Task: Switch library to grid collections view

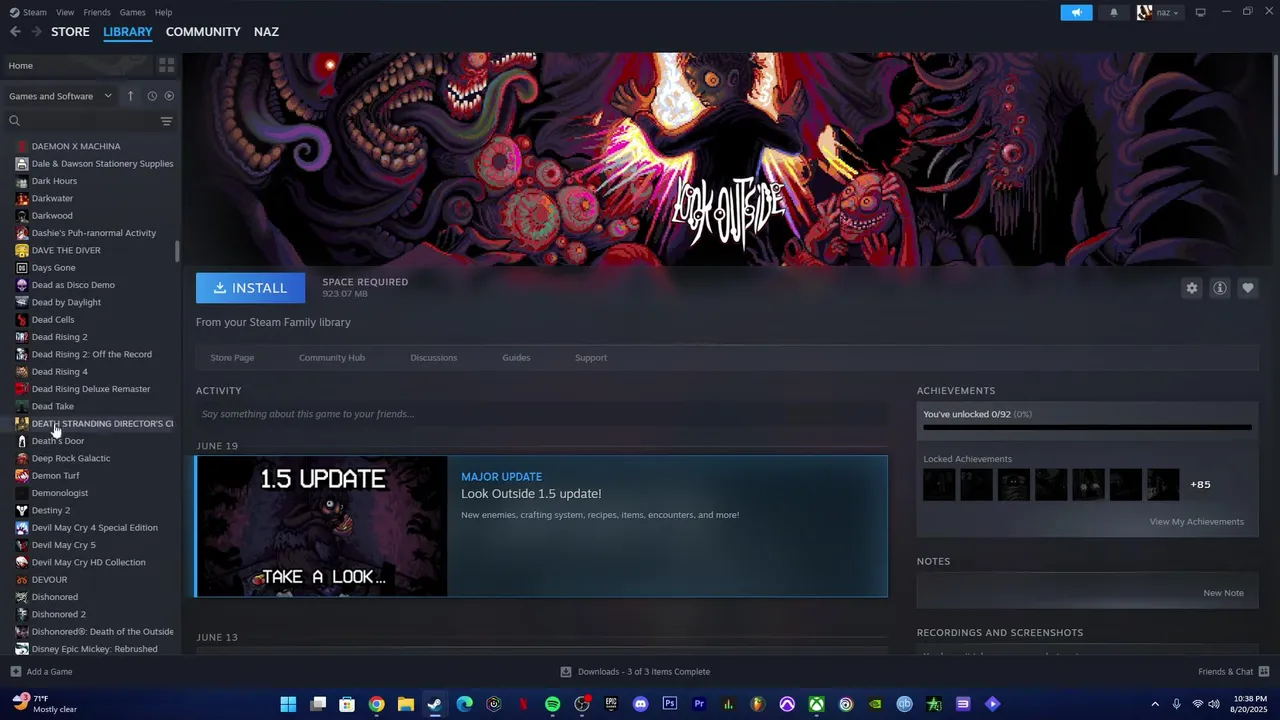Action: point(166,65)
